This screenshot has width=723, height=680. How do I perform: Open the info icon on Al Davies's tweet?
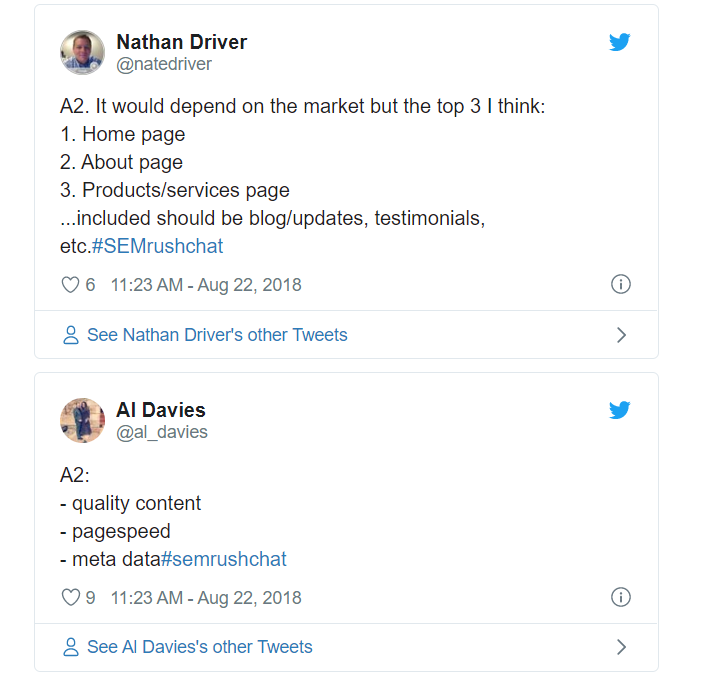(621, 597)
